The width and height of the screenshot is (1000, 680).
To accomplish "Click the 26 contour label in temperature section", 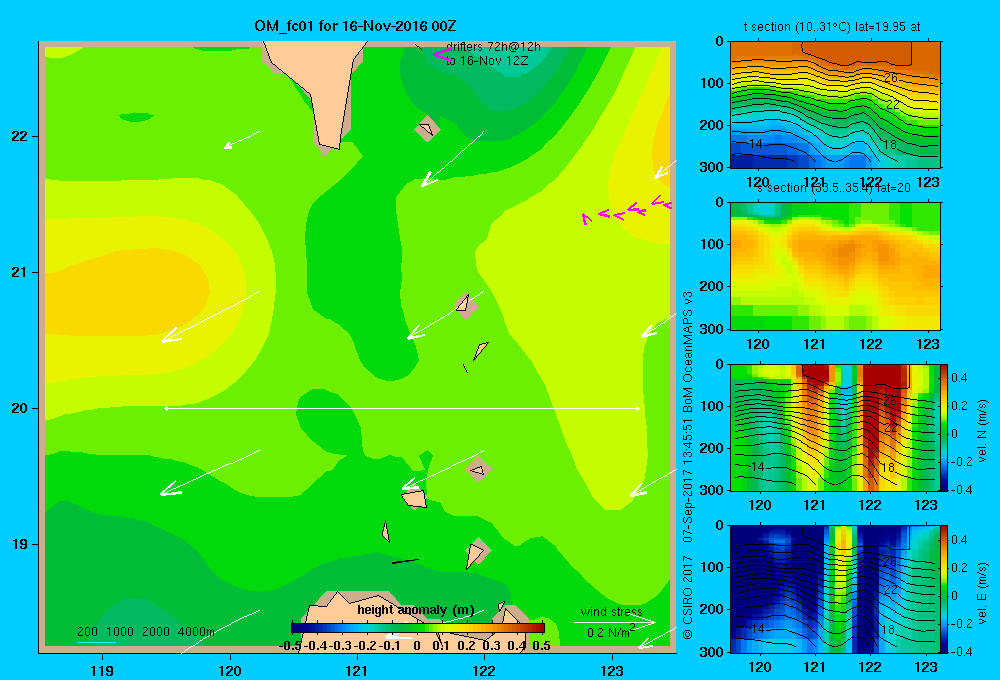I will coord(890,78).
